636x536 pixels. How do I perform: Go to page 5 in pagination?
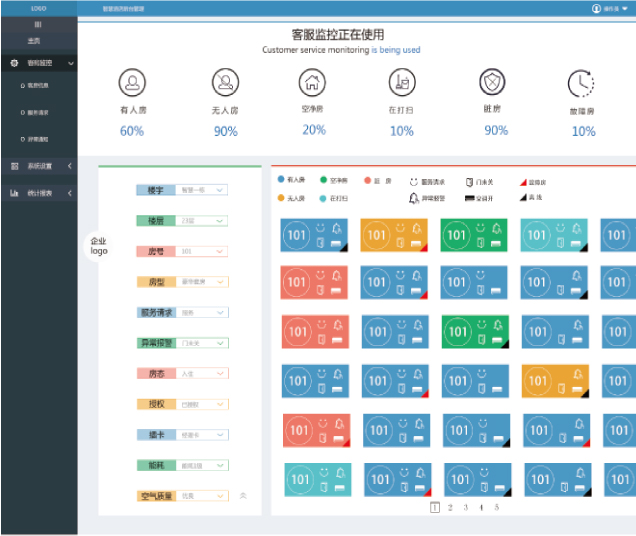[496, 507]
